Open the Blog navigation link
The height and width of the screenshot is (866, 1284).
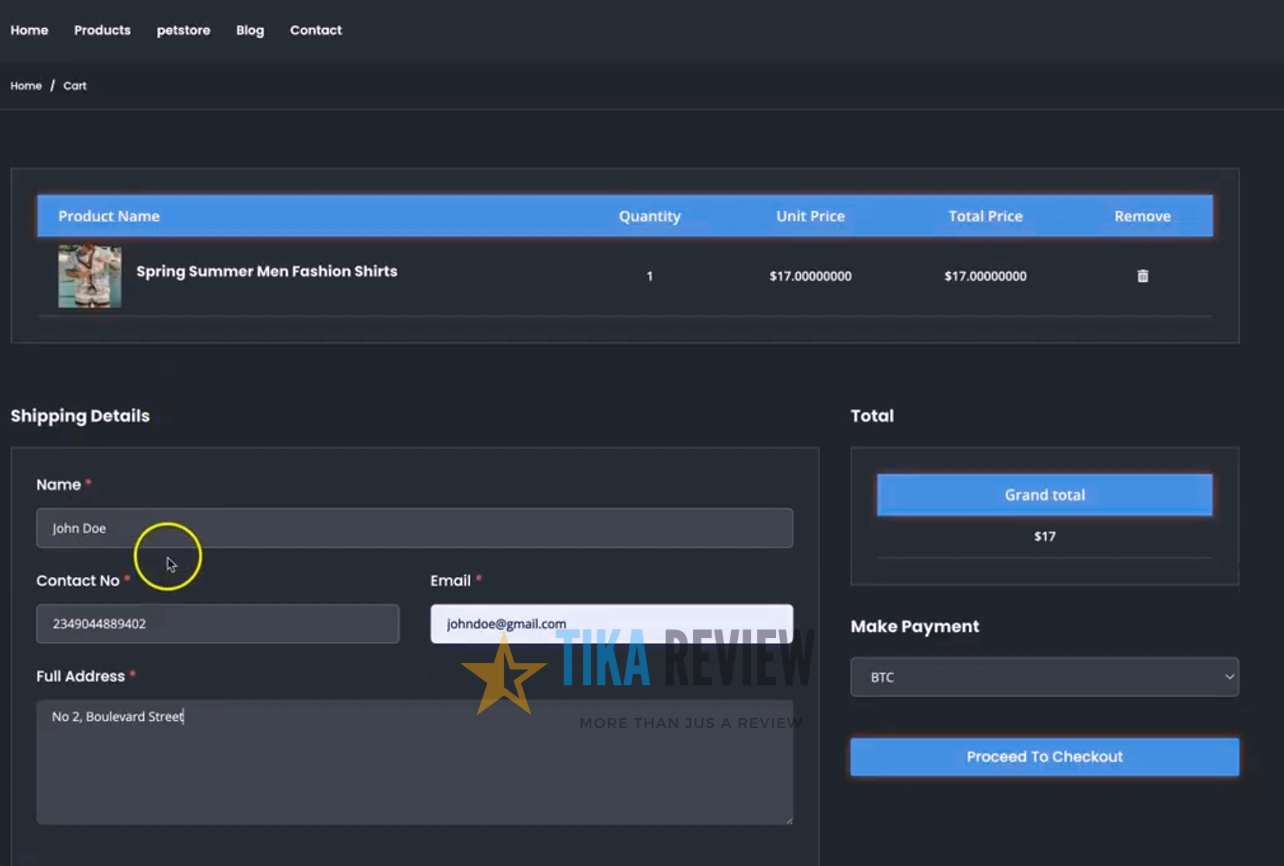point(250,30)
